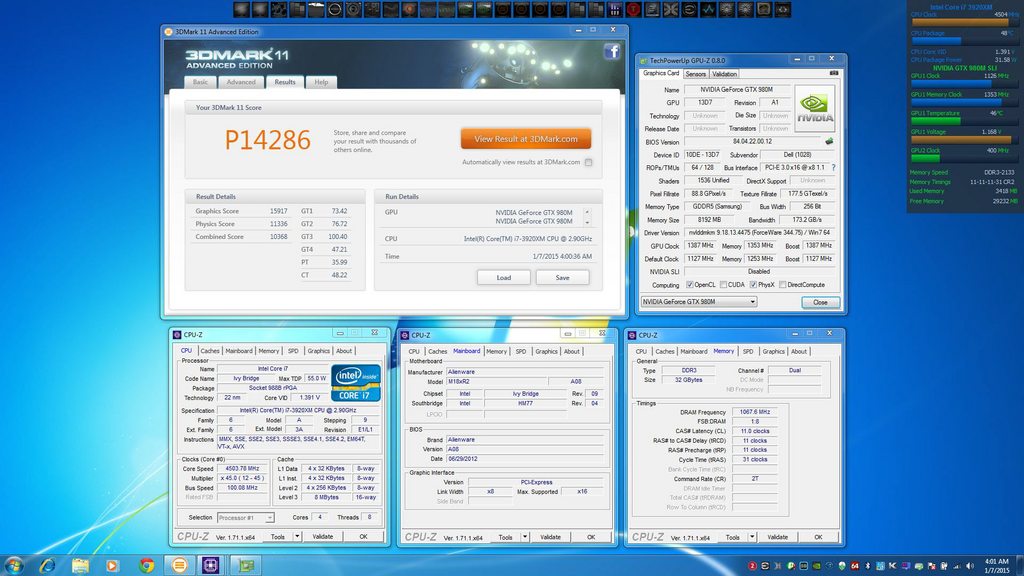Click the down arrow of 3DMark GPU list
The width and height of the screenshot is (1024, 576).
point(587,222)
